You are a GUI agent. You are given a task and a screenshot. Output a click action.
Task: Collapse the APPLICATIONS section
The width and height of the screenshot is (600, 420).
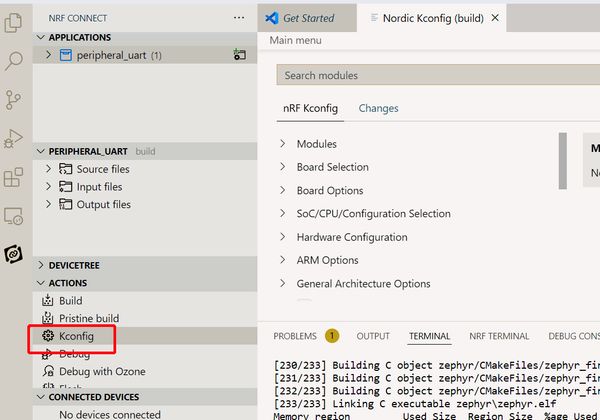(41, 37)
